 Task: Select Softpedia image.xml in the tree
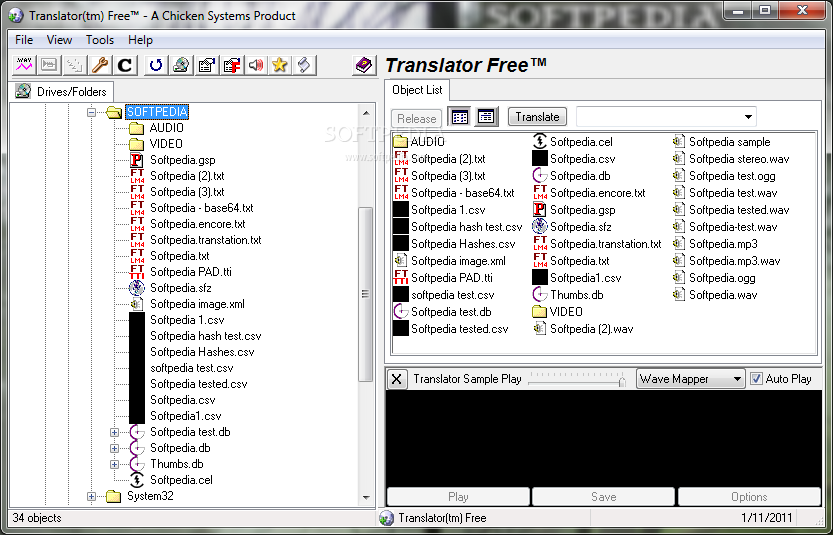pos(197,304)
